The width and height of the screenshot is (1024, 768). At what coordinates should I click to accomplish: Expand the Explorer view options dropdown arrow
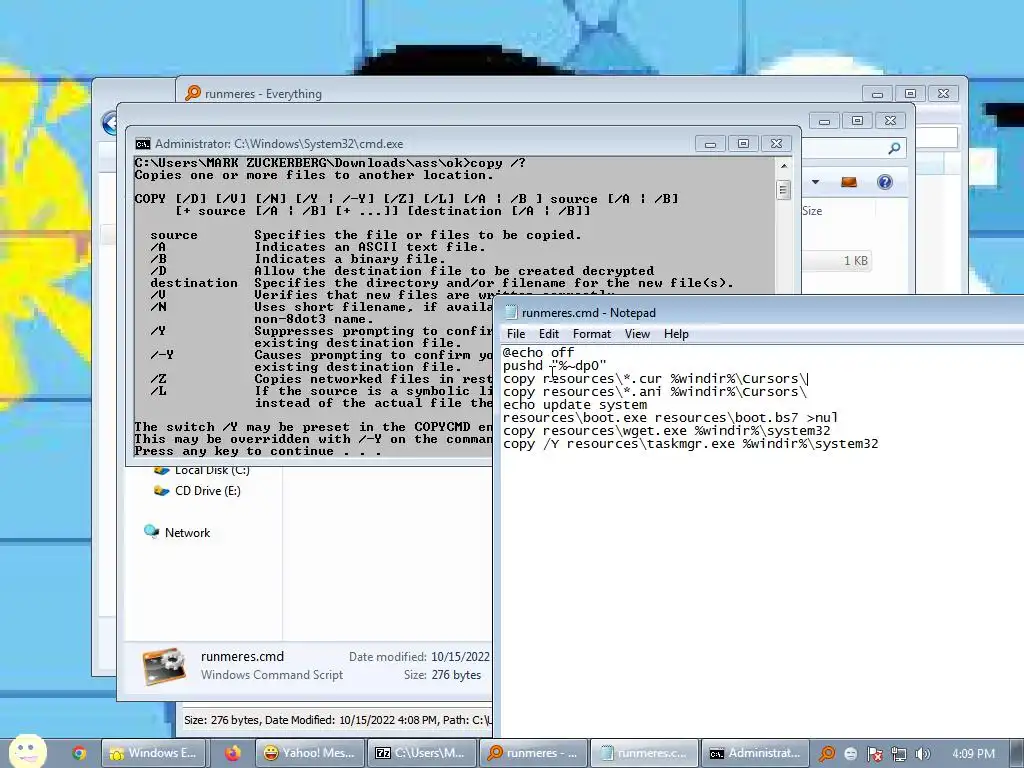click(815, 182)
